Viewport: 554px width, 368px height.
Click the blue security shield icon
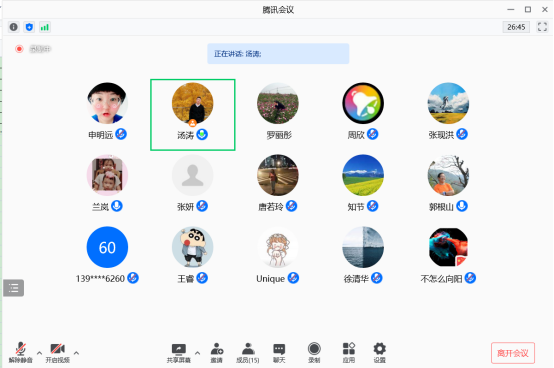click(29, 27)
